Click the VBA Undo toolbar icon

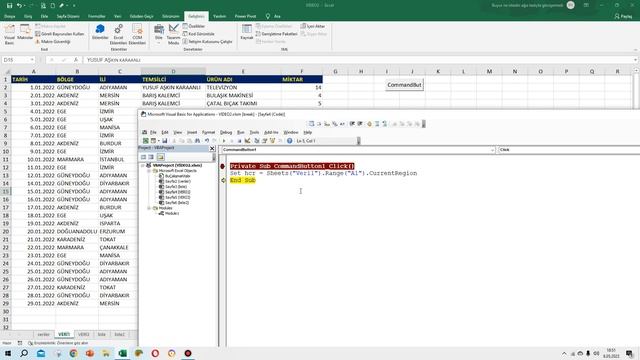point(207,141)
